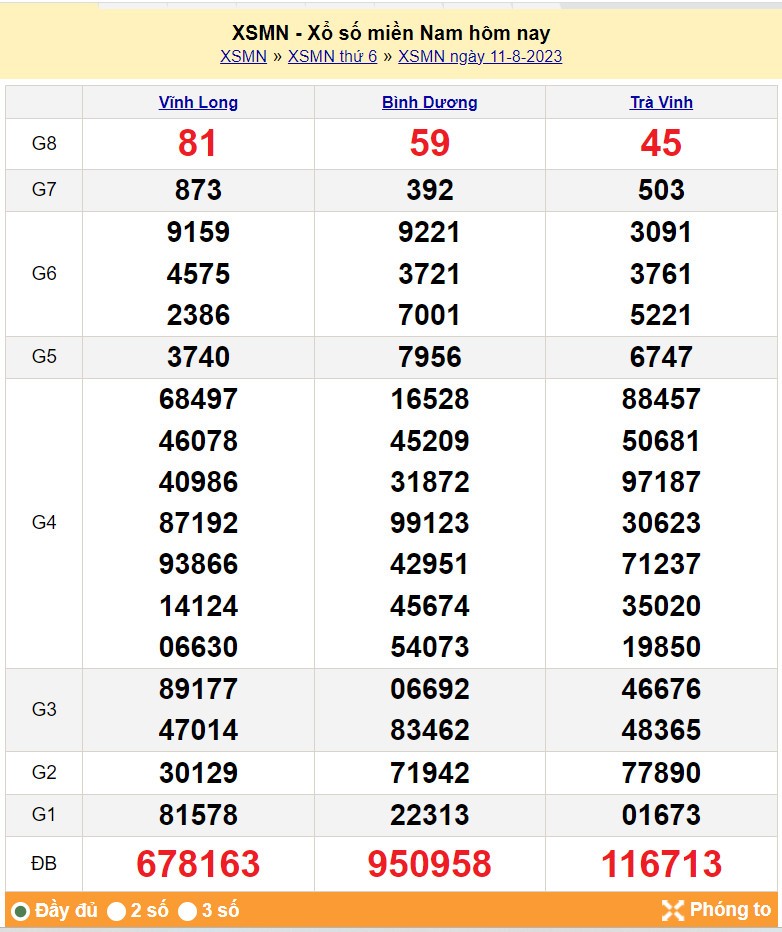782x932 pixels.
Task: Select Bình Dương special prize 950958
Action: coord(430,864)
